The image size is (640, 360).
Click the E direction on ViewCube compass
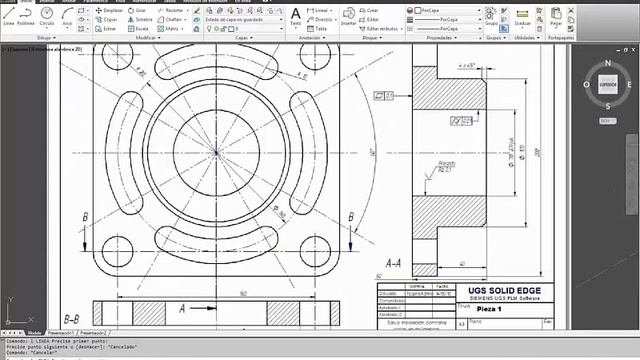tap(629, 84)
